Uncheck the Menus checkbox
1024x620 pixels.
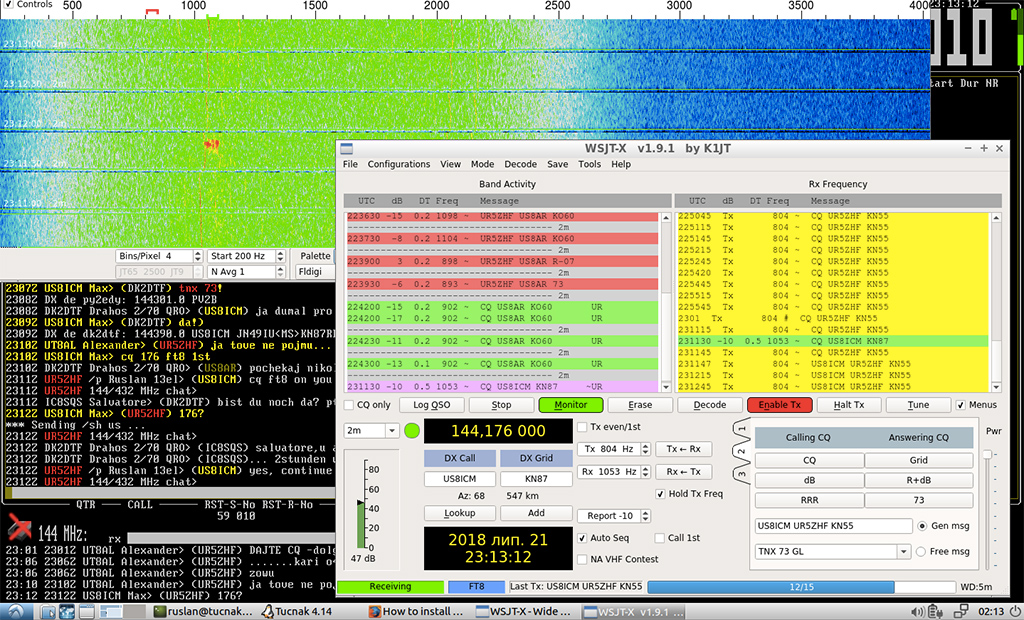pyautogui.click(x=961, y=405)
